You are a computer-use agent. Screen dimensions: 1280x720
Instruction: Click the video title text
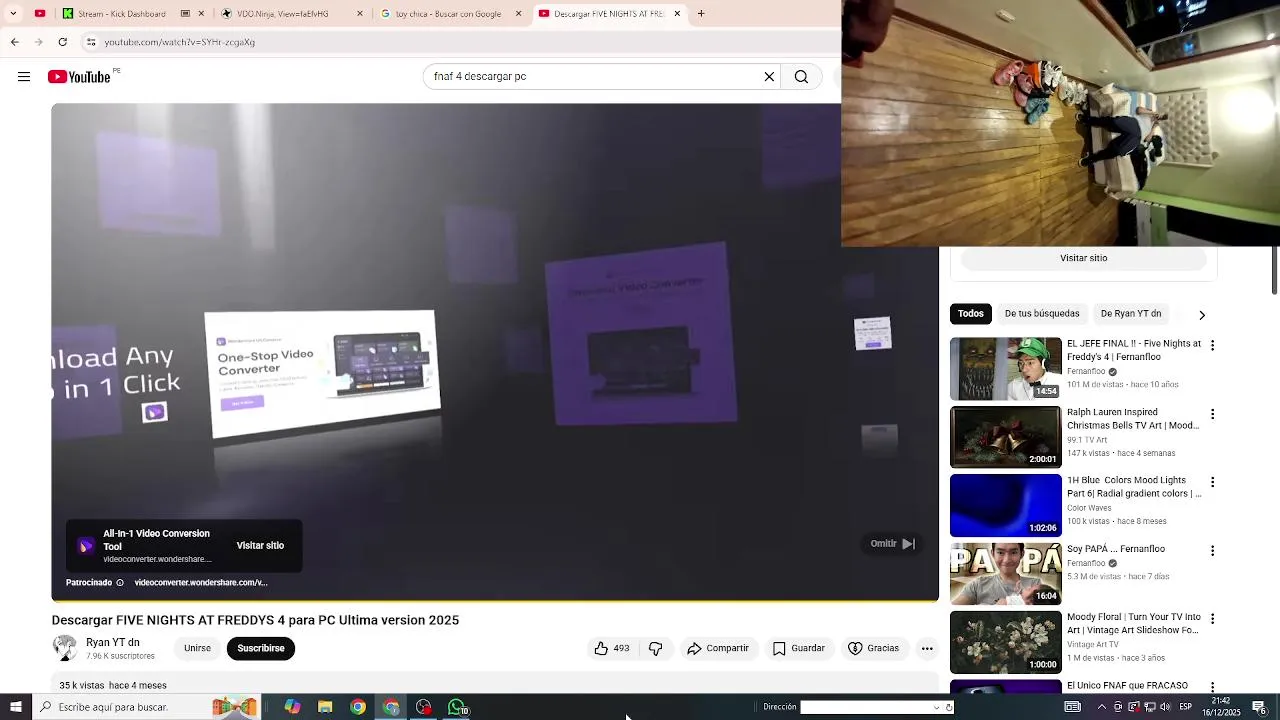pyautogui.click(x=255, y=620)
